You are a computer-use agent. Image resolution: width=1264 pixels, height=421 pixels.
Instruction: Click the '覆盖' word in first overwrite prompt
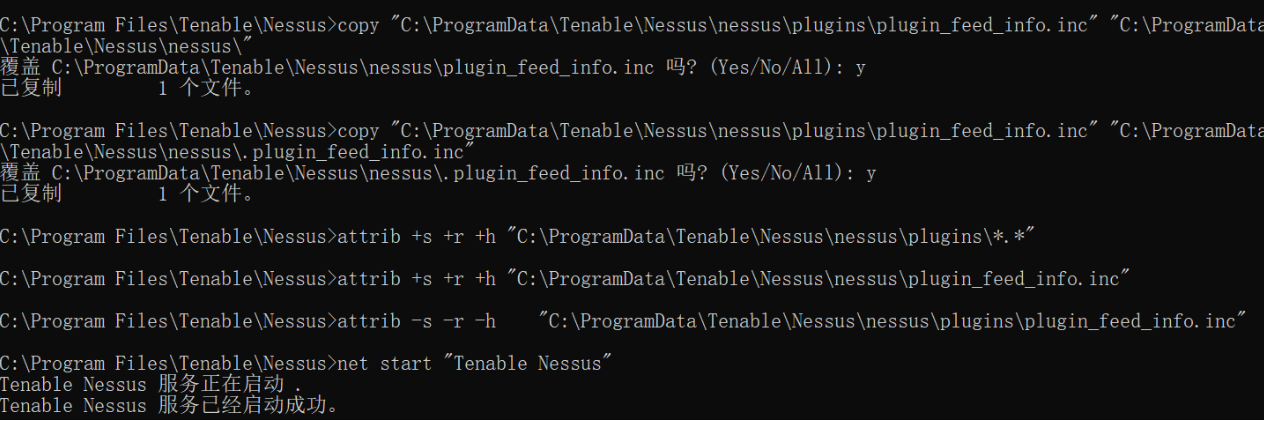(x=20, y=68)
